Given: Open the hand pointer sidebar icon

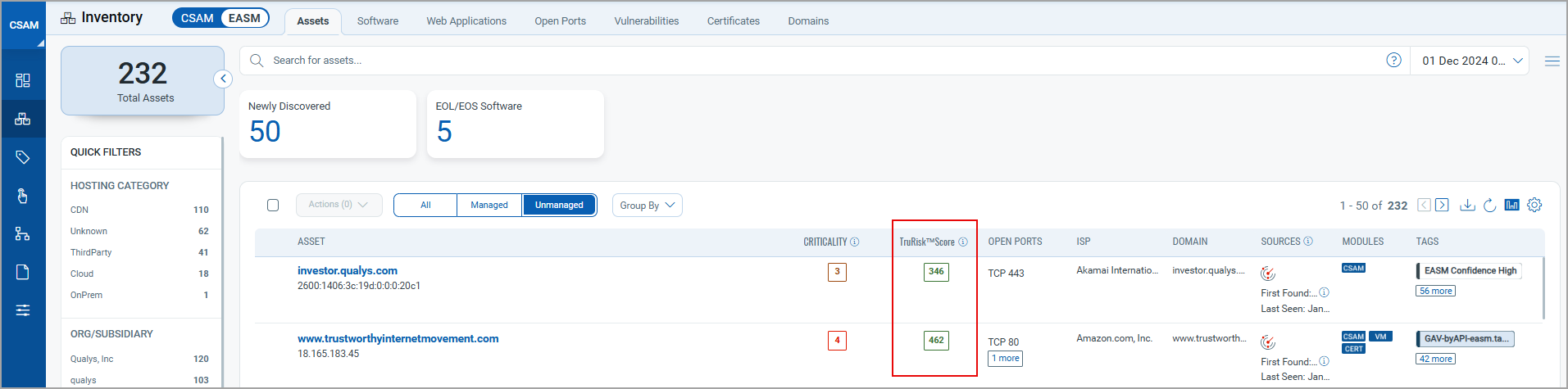Looking at the screenshot, I should click(23, 196).
